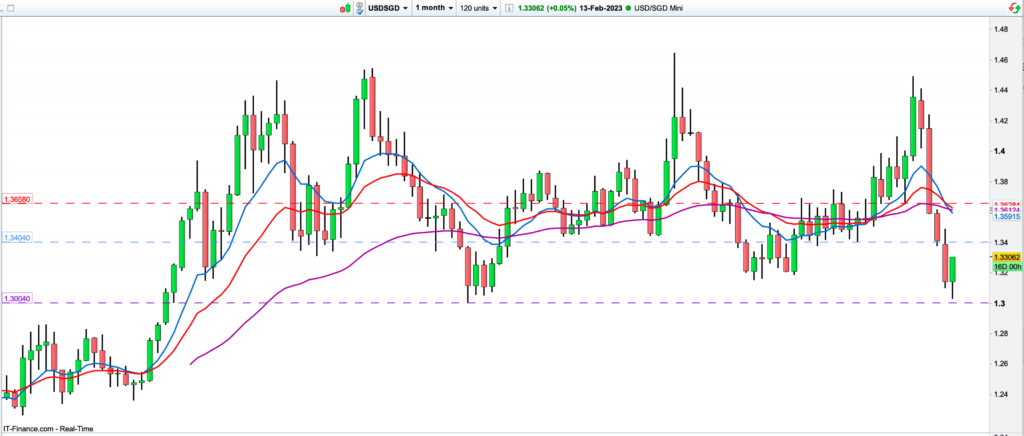Click the green 16D 00h countdown tag
The image size is (1024, 436).
[x=1005, y=267]
